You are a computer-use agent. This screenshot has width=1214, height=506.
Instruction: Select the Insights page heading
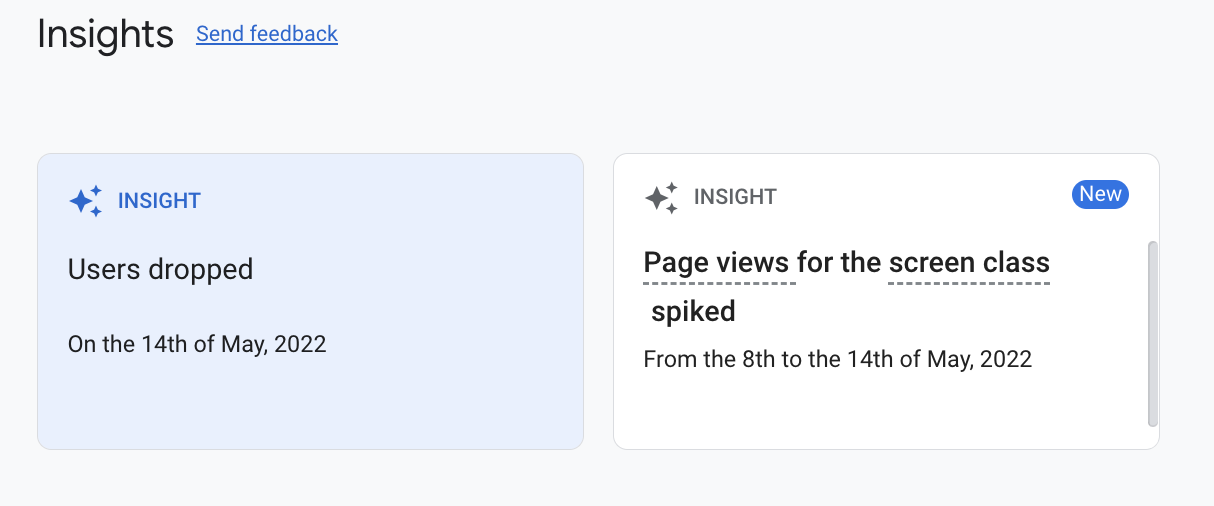[105, 34]
